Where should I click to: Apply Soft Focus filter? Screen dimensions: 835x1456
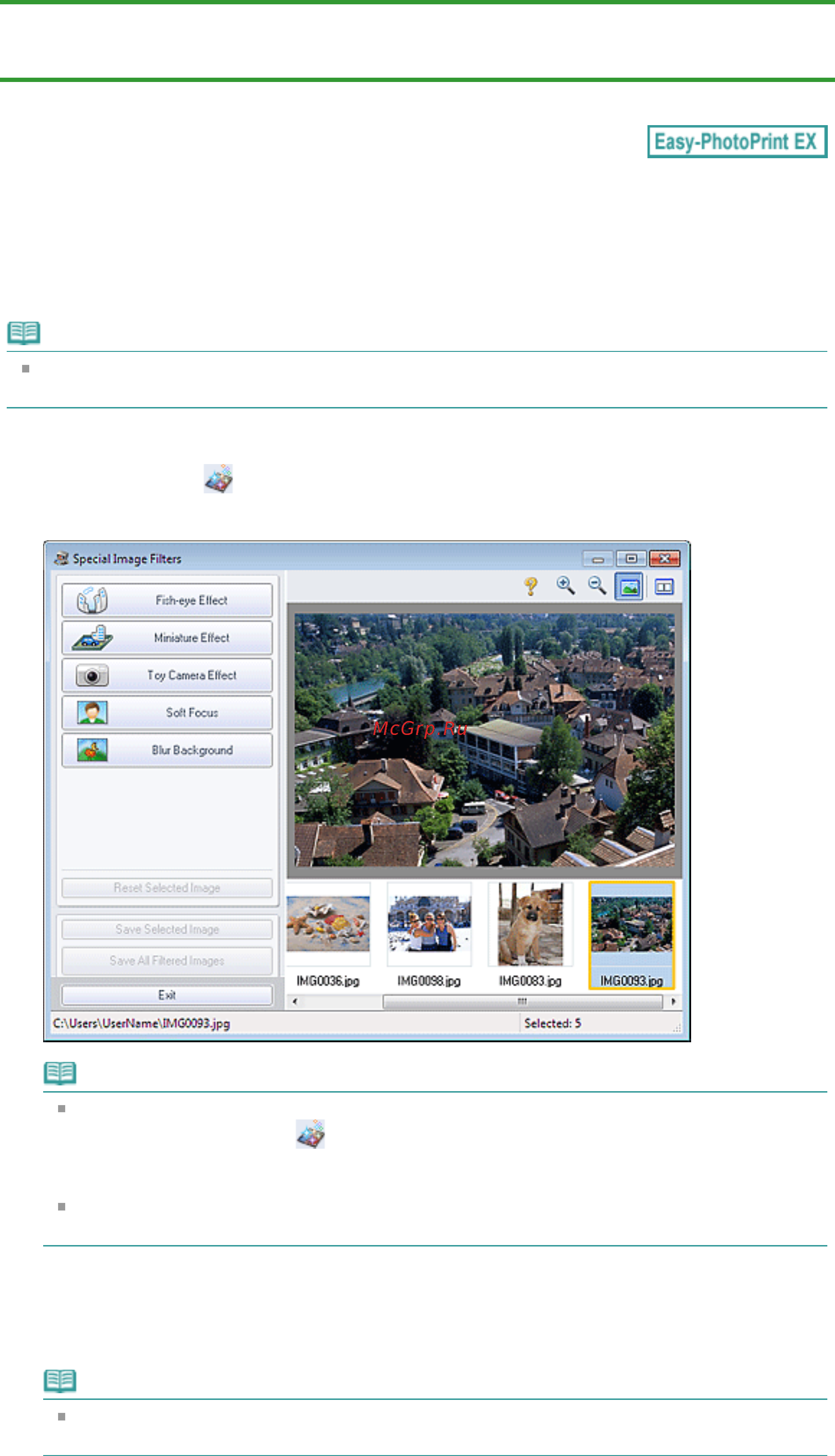(x=167, y=712)
